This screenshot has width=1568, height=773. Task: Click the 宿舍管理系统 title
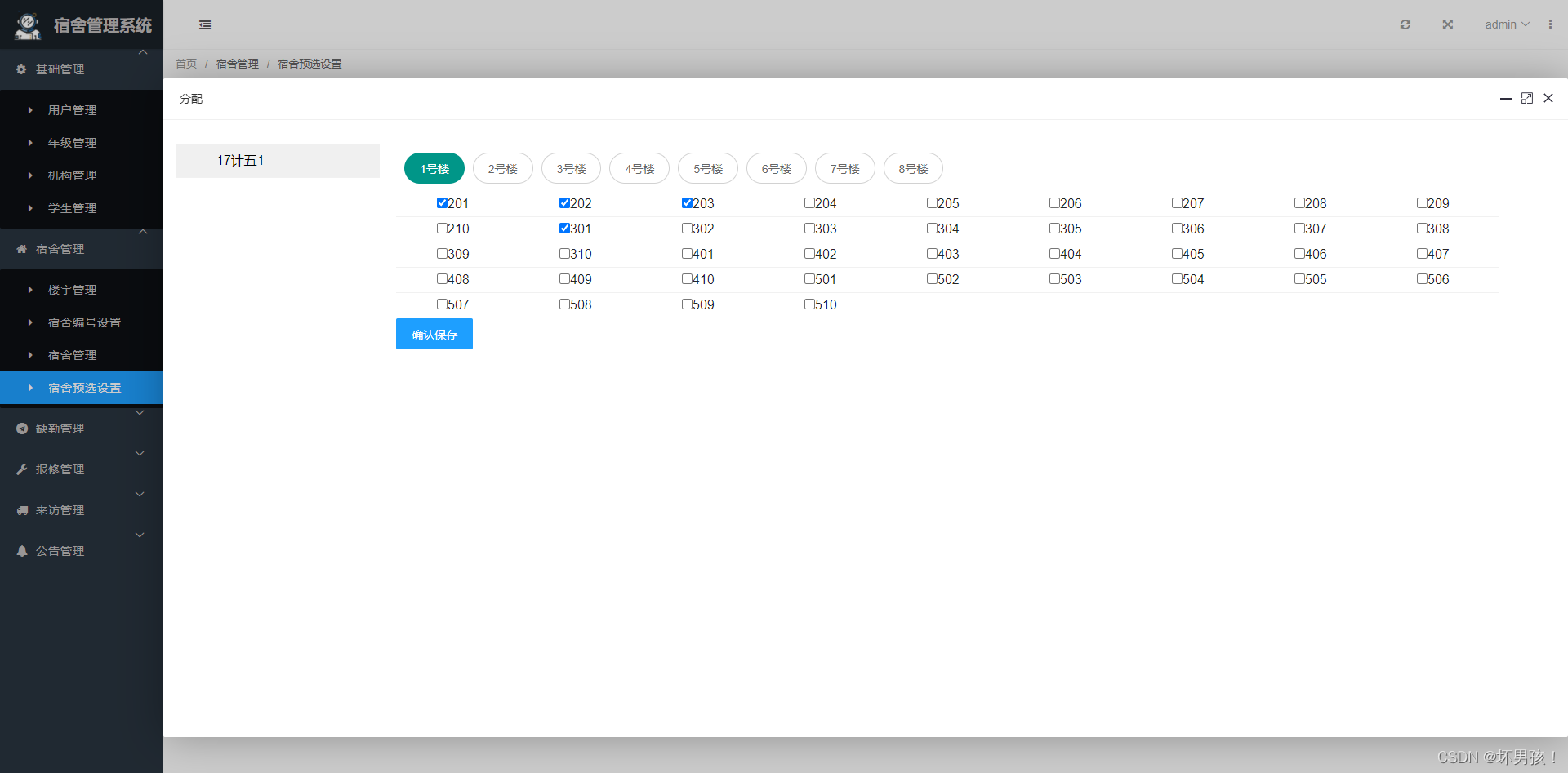click(103, 25)
